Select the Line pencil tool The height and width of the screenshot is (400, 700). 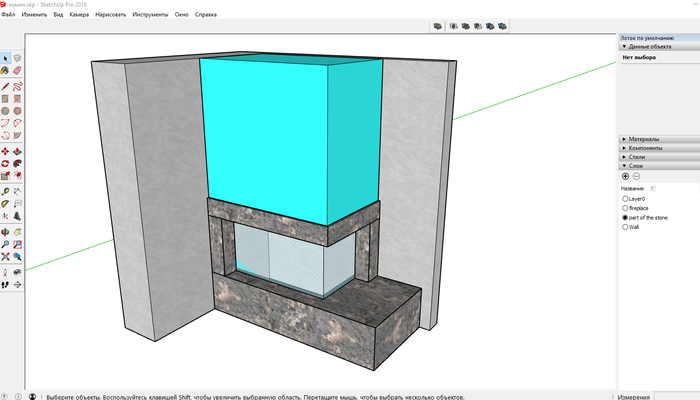point(6,86)
